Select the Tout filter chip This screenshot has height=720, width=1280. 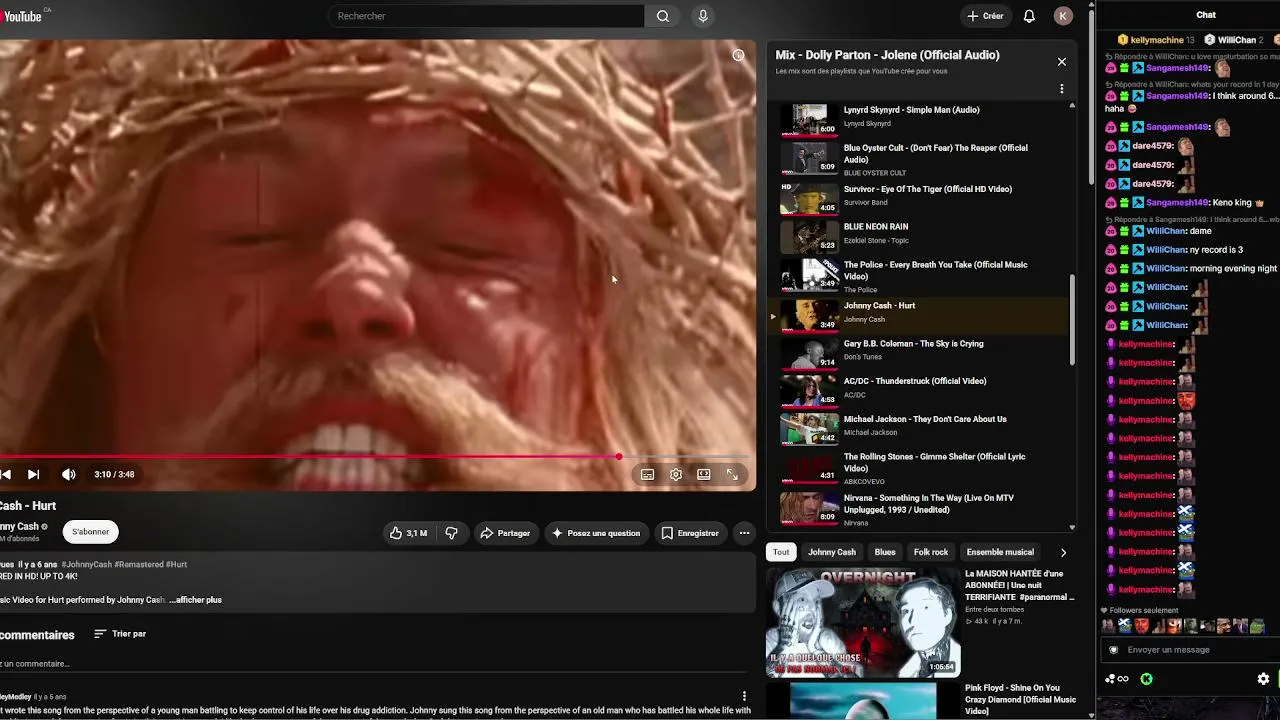[x=781, y=552]
